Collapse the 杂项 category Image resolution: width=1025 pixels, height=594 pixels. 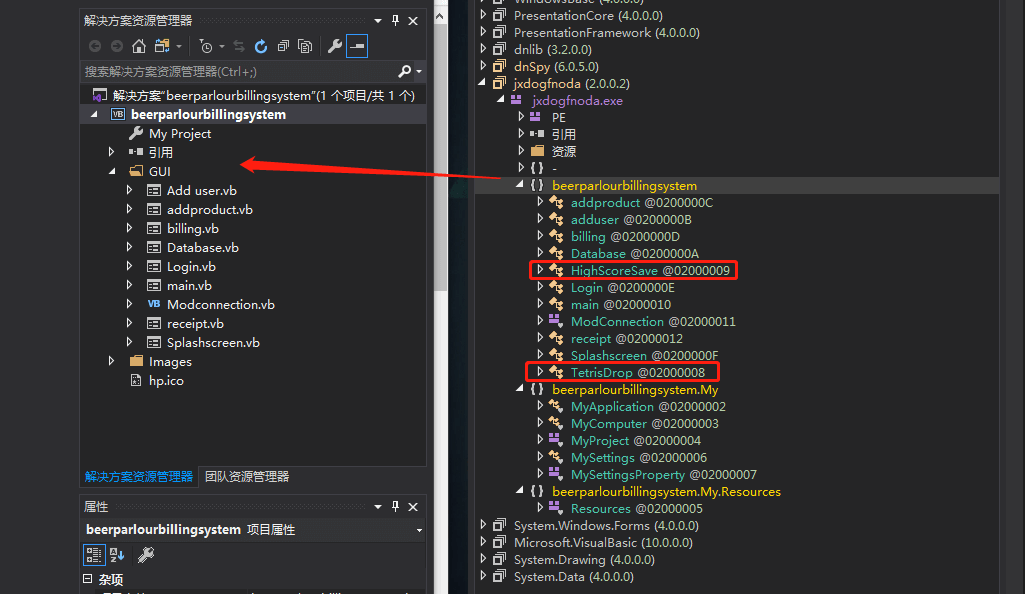pos(88,579)
